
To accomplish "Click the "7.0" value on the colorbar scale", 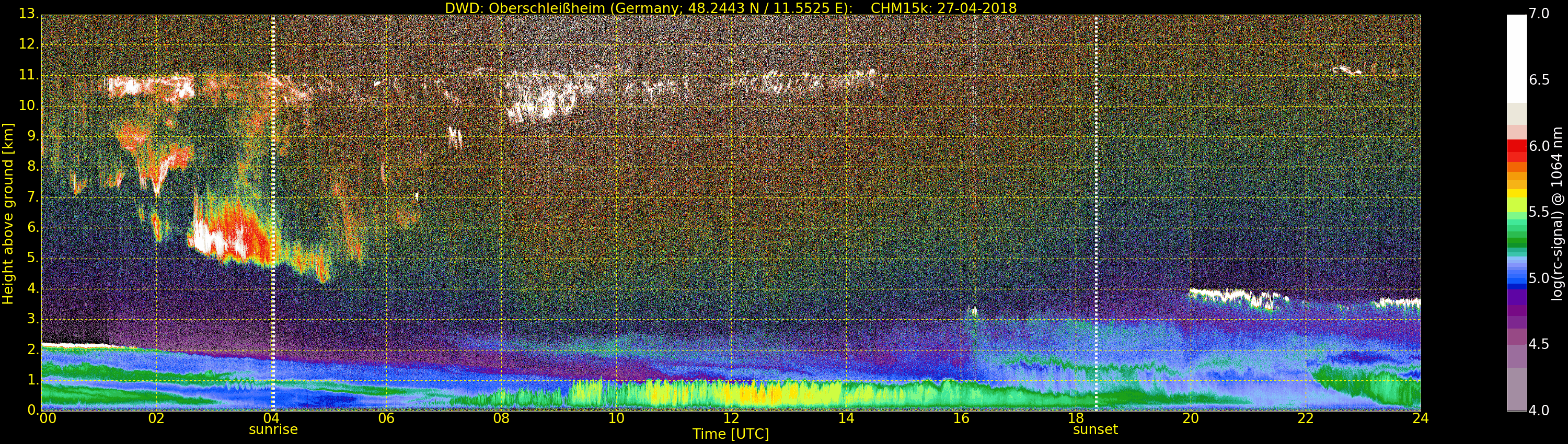I will (1539, 15).
